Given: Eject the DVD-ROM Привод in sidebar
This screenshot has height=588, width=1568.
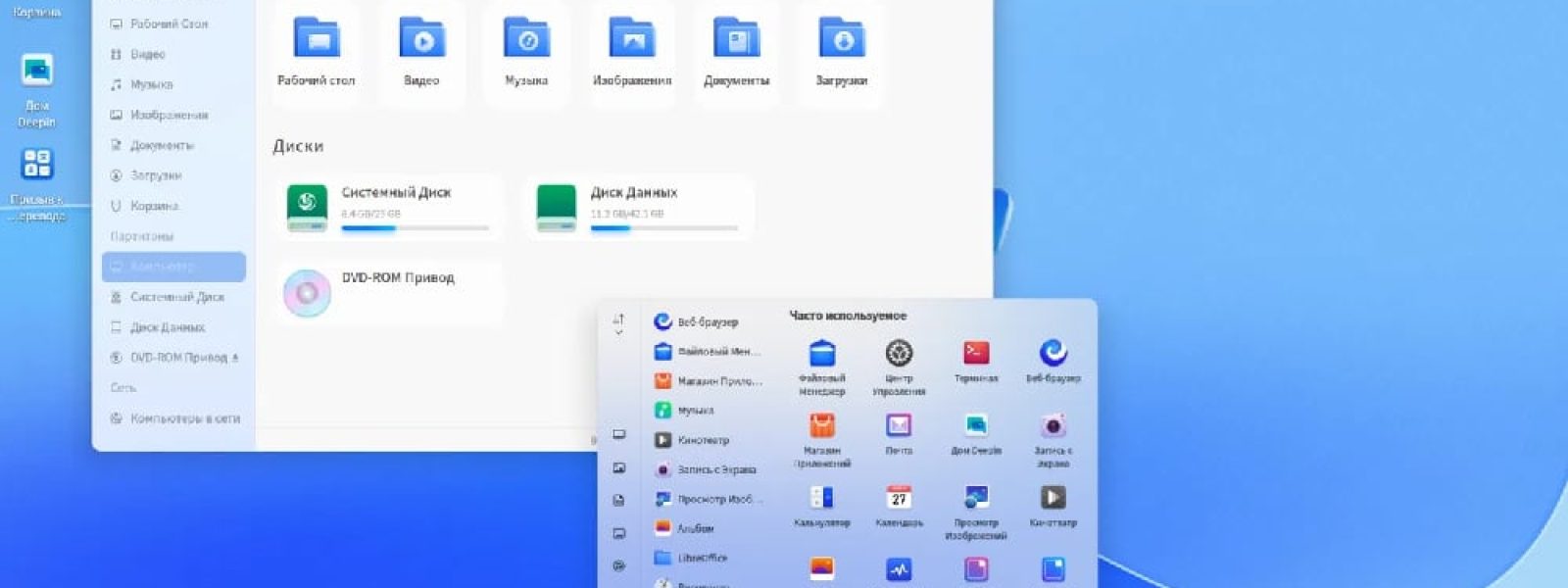Looking at the screenshot, I should coord(235,358).
